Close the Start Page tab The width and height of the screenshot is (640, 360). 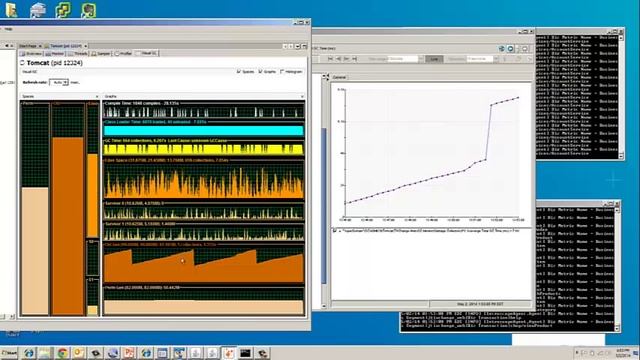click(x=40, y=46)
